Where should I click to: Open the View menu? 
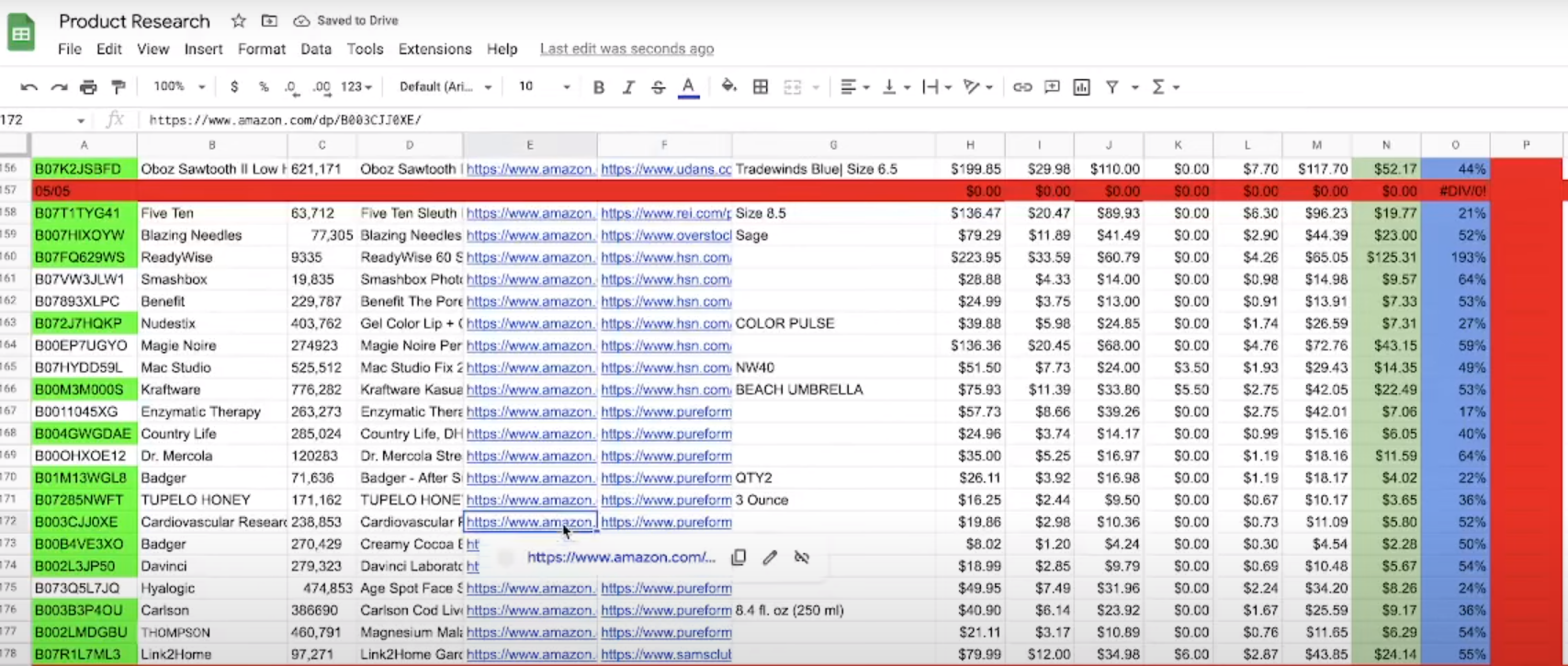click(153, 49)
